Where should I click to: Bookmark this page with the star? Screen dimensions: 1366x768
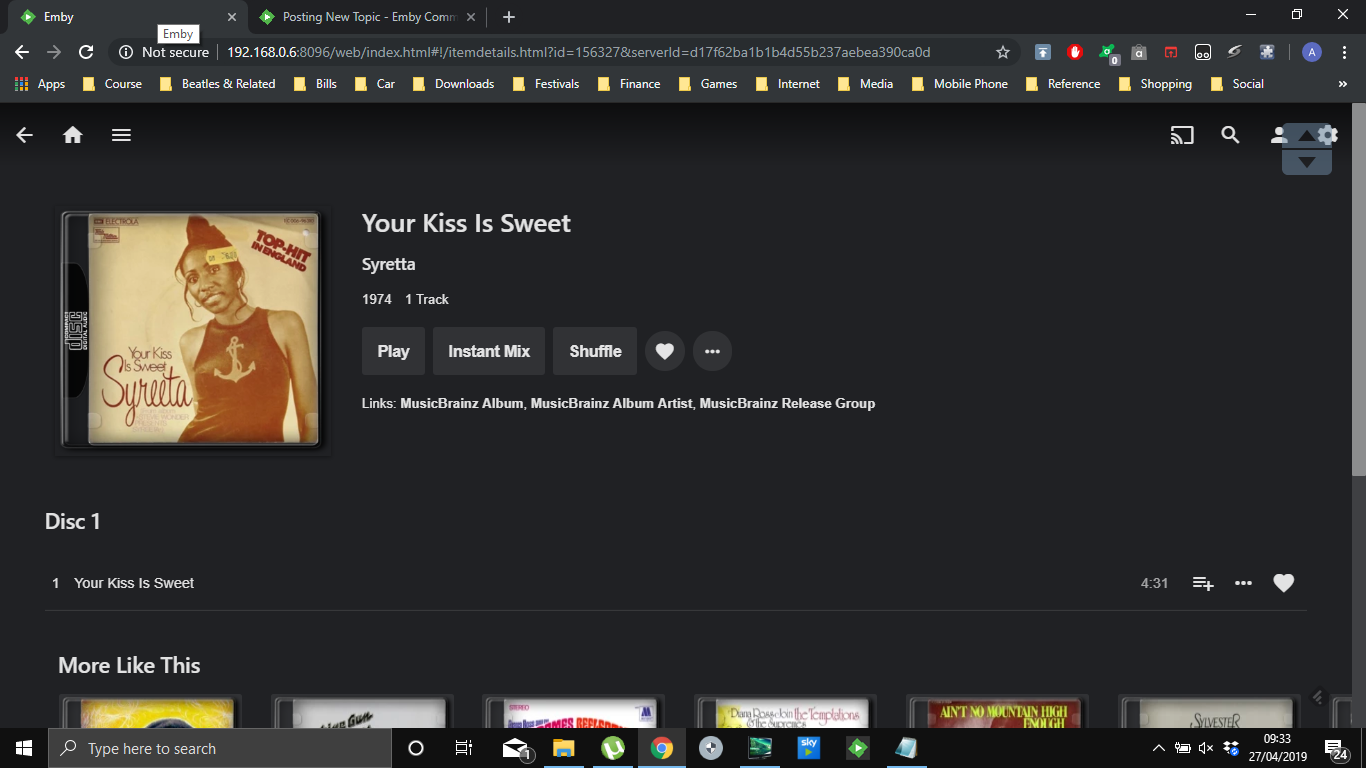(1002, 52)
